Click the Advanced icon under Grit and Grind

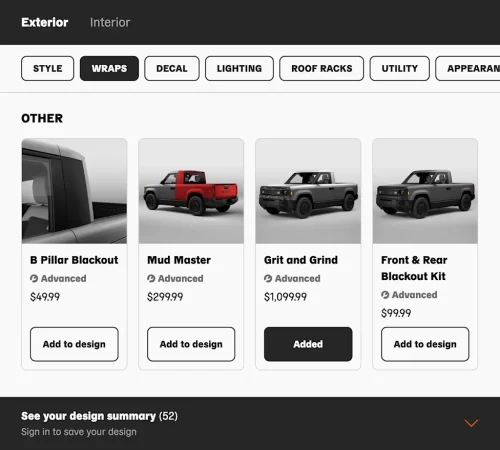(268, 278)
